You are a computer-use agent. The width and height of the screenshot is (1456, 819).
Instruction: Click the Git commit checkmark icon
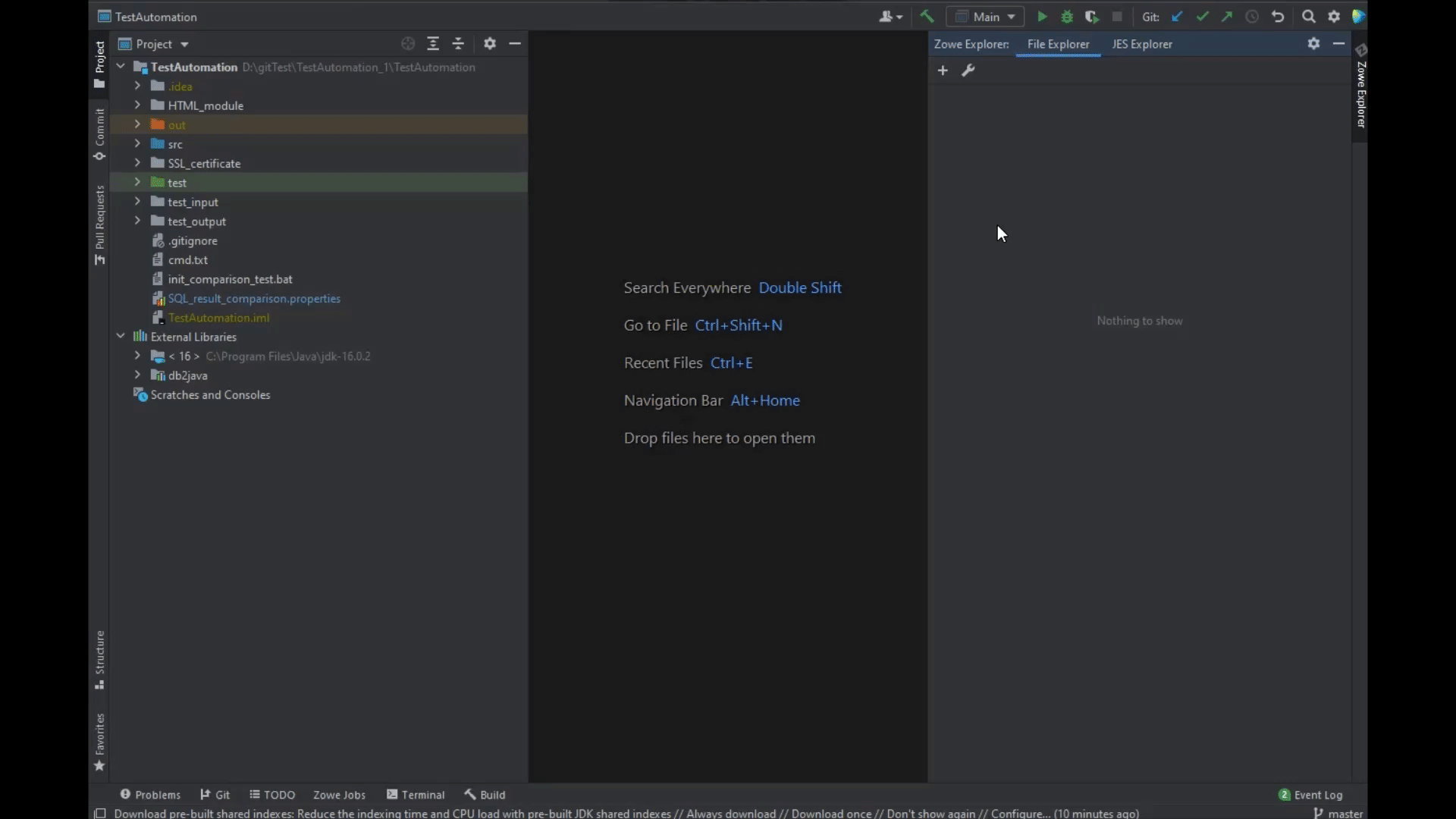coord(1202,17)
